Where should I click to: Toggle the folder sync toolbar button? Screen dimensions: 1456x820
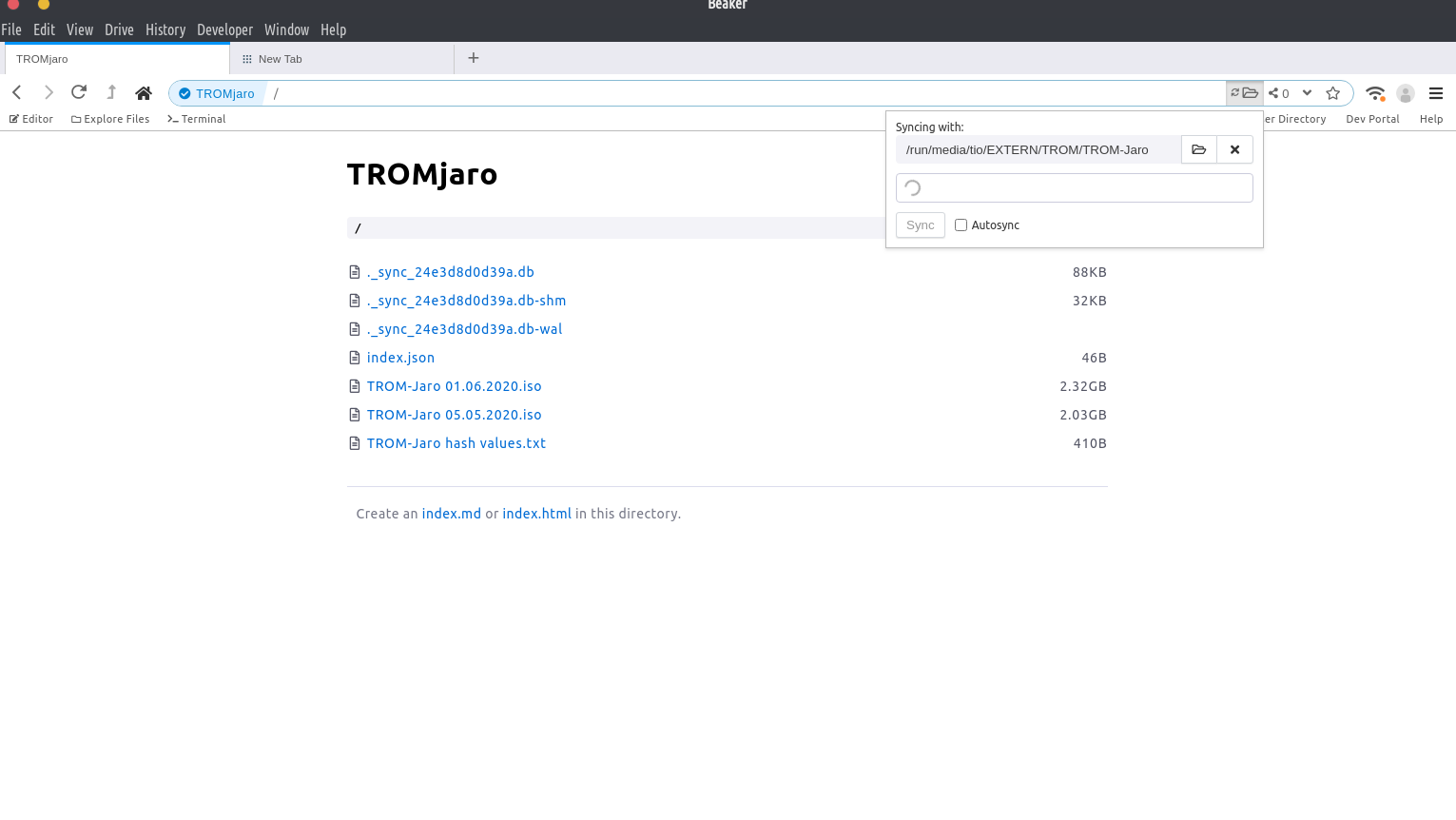tap(1244, 93)
